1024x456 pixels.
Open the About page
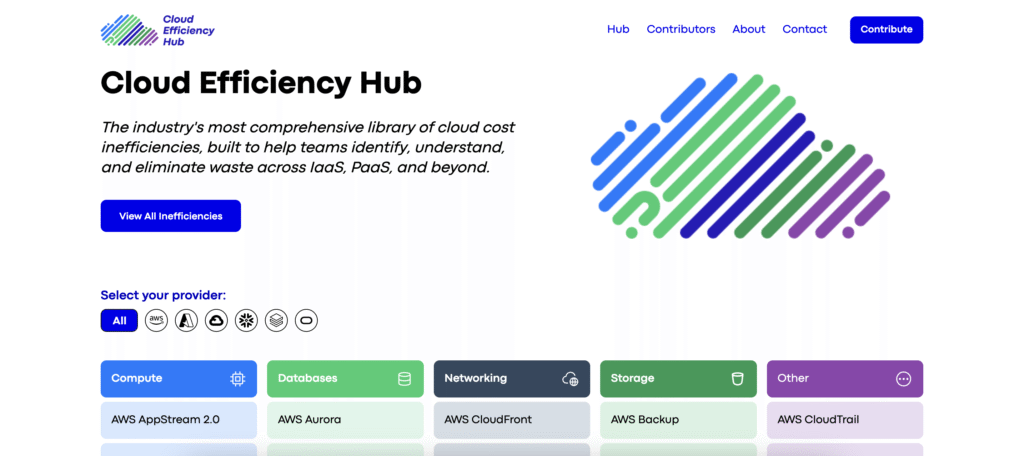(x=748, y=29)
